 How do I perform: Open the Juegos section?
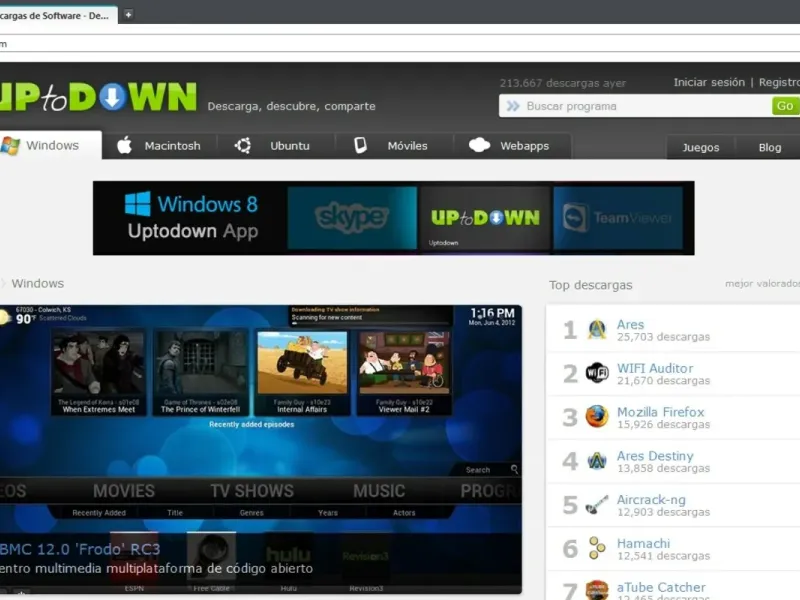[x=701, y=147]
